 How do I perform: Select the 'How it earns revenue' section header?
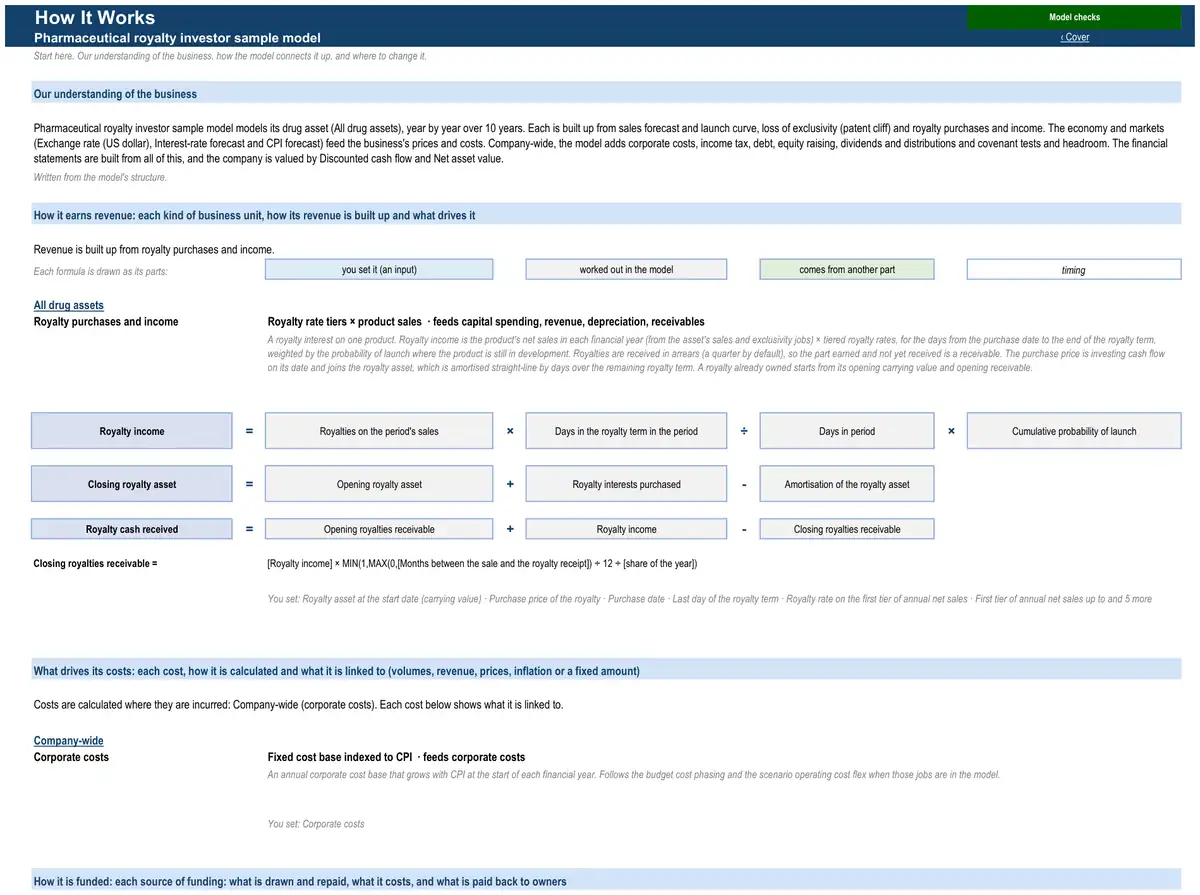coord(607,215)
